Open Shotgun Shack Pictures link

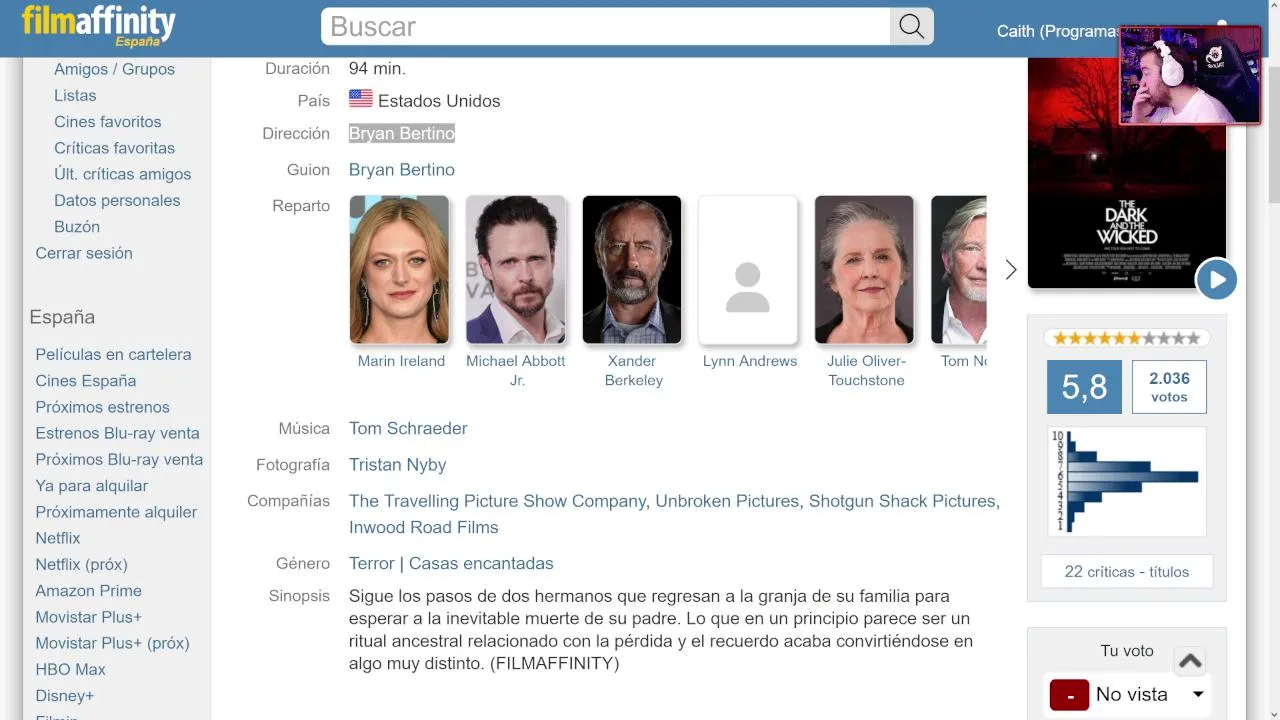pos(902,501)
